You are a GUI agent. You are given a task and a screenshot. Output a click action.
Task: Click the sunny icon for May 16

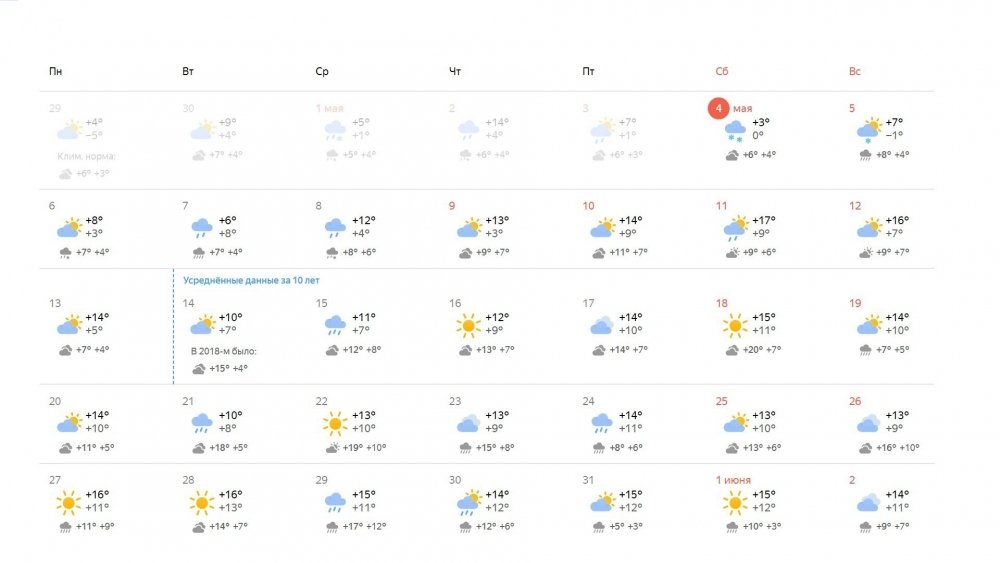[468, 326]
